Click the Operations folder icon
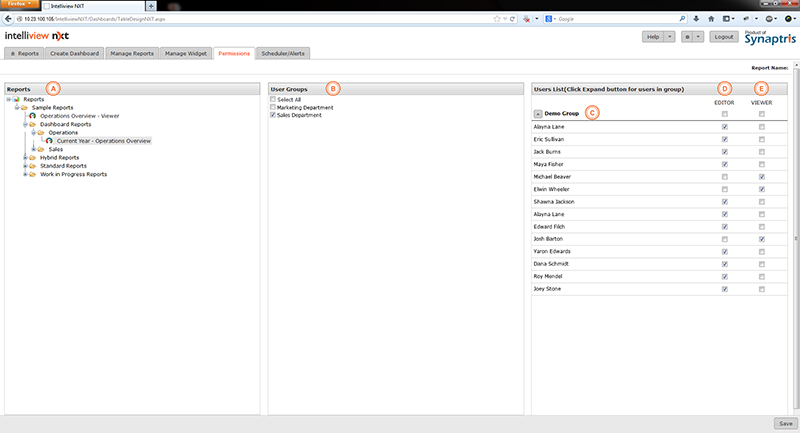The height and width of the screenshot is (433, 800). pyautogui.click(x=41, y=133)
